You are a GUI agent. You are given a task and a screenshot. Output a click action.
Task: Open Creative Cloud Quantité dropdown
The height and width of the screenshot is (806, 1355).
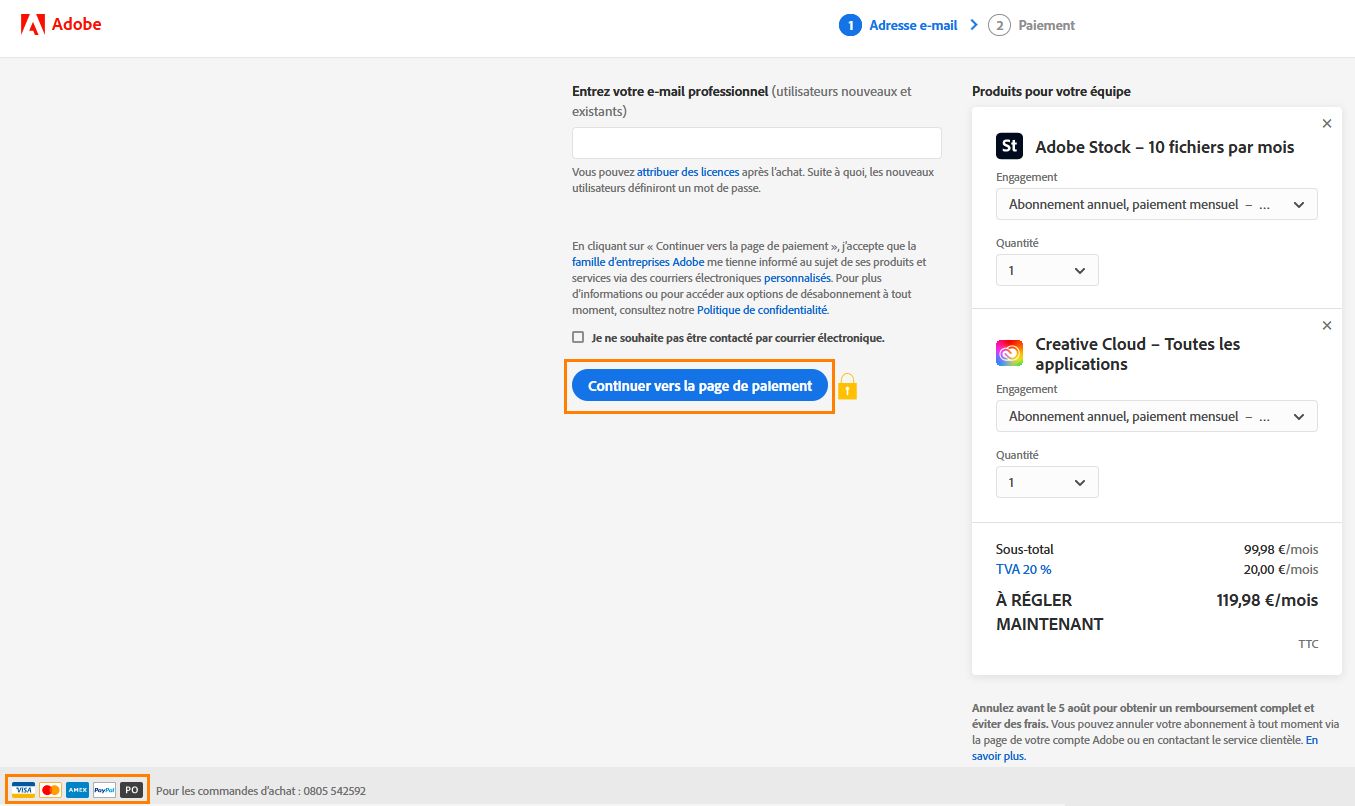[x=1047, y=482]
